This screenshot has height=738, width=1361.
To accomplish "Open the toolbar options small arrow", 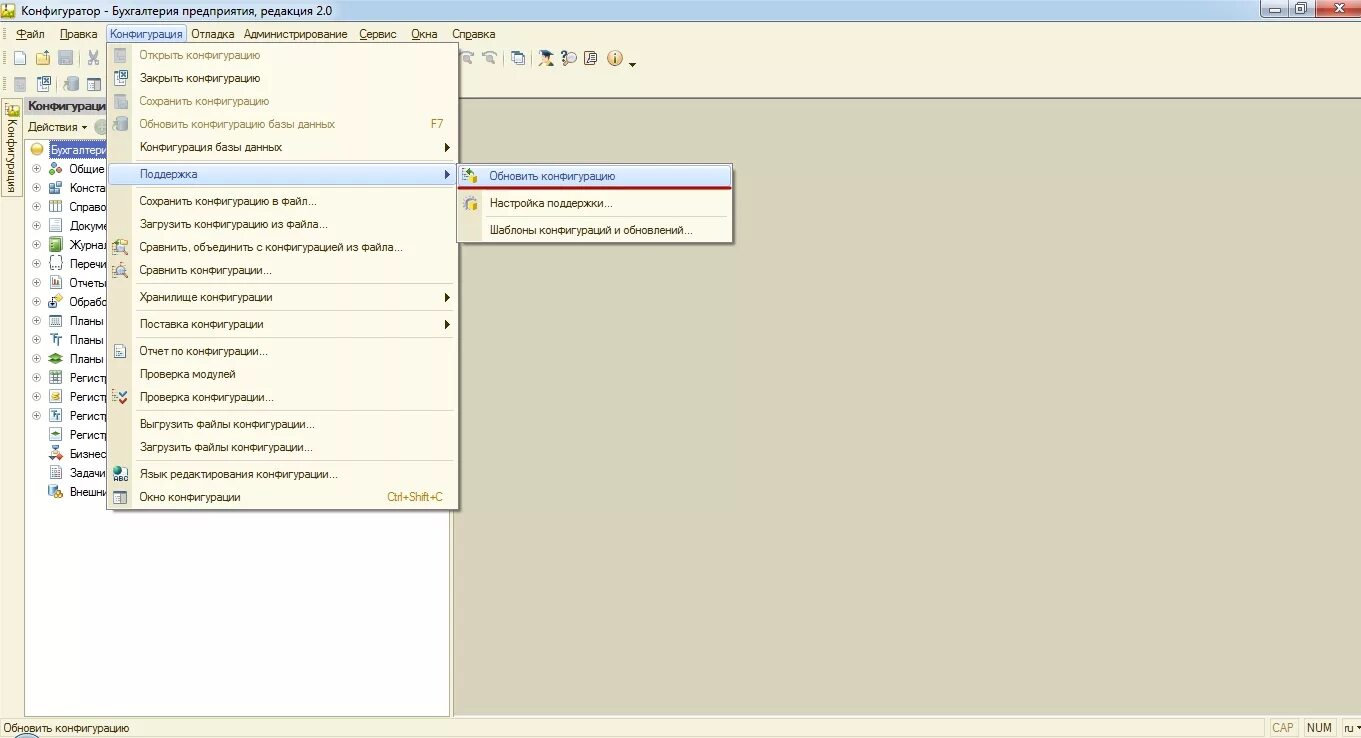I will point(632,63).
